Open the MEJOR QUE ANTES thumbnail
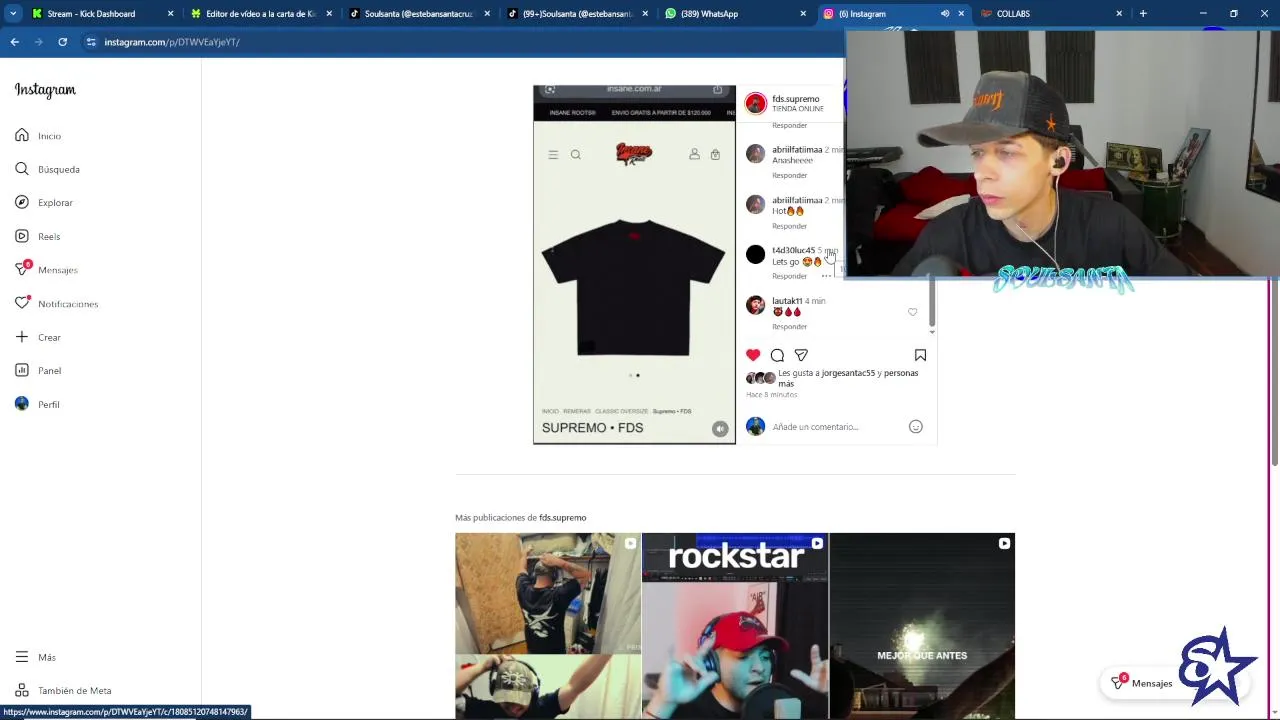Image resolution: width=1280 pixels, height=720 pixels. click(922, 626)
